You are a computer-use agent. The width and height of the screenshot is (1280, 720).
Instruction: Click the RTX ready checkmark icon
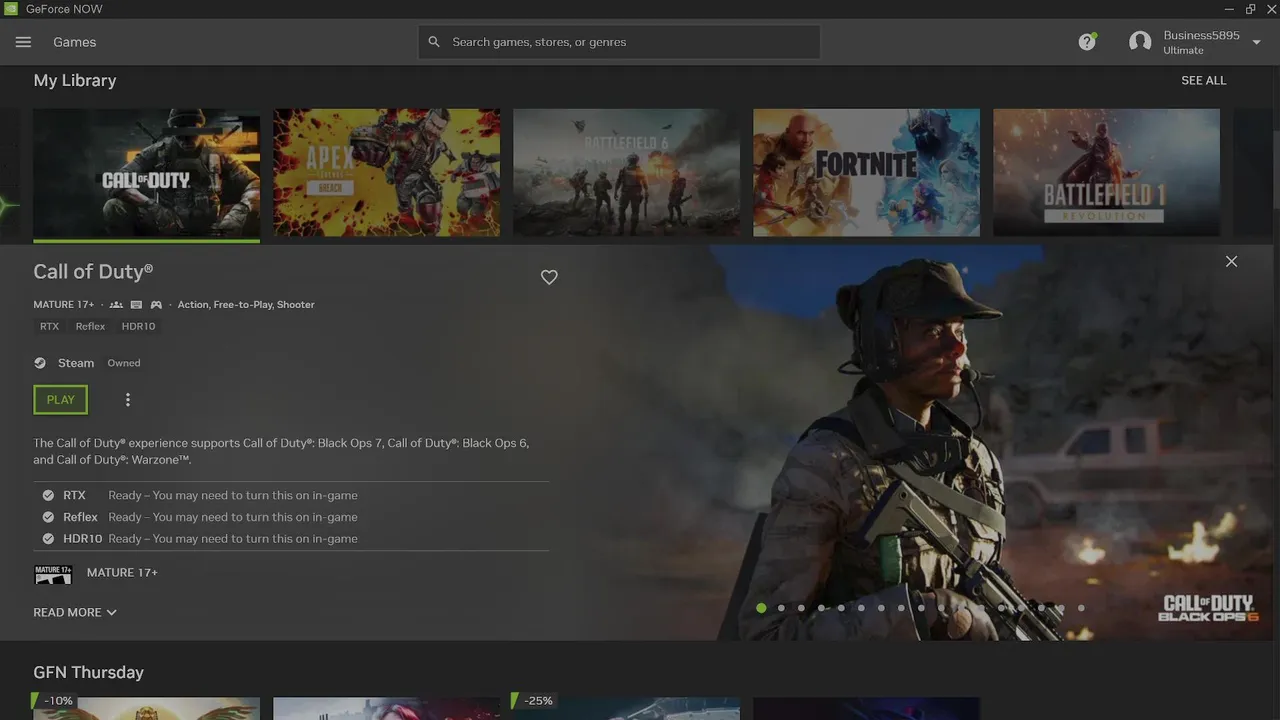point(48,495)
